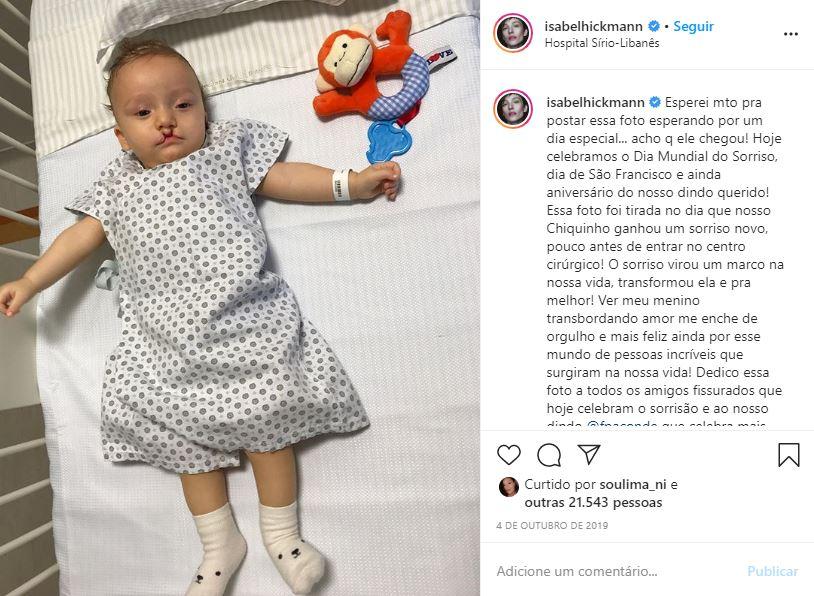Open Hospital Sírio-Libanês location link
The height and width of the screenshot is (596, 814).
pos(602,43)
